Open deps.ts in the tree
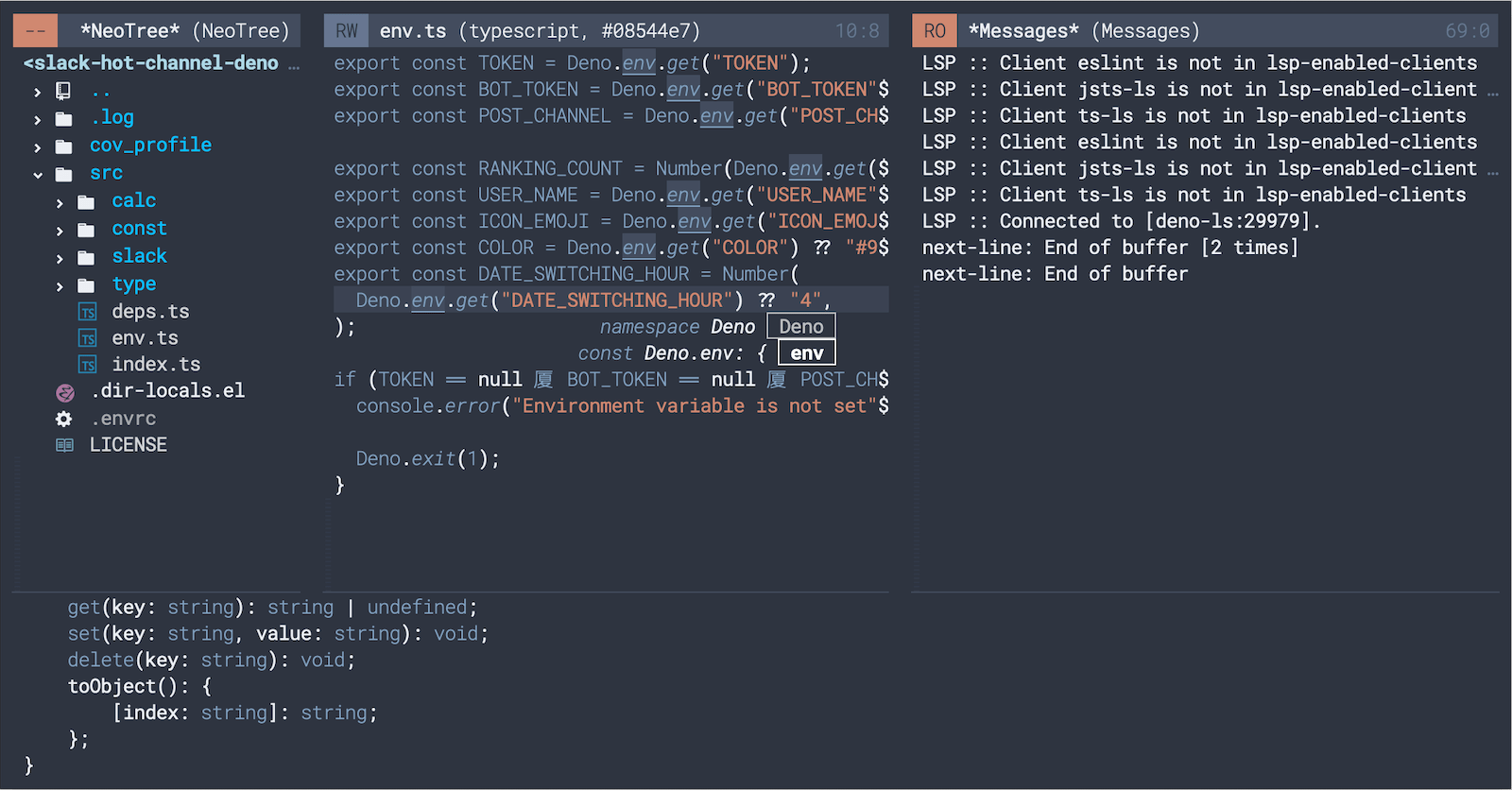Screen dimensions: 1512x790 (150, 312)
